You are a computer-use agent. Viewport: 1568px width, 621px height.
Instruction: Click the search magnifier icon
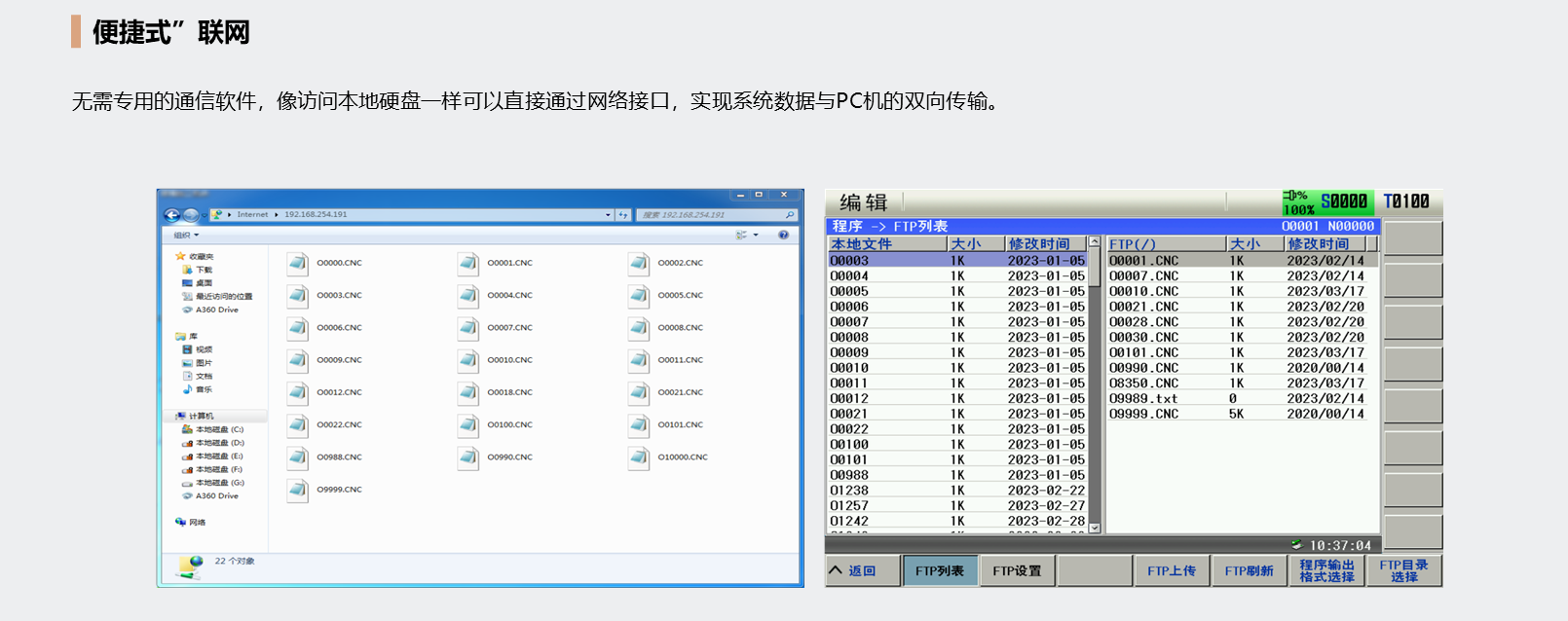point(789,215)
